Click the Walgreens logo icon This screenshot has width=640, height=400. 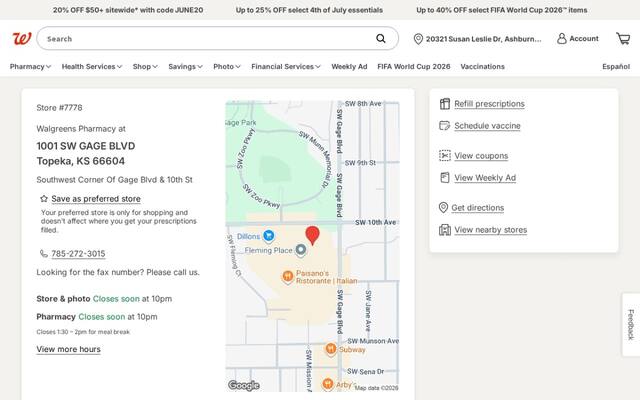pyautogui.click(x=22, y=39)
